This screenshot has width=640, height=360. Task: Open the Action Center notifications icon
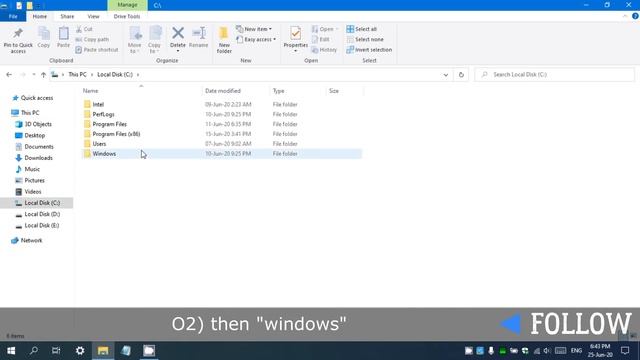point(625,351)
